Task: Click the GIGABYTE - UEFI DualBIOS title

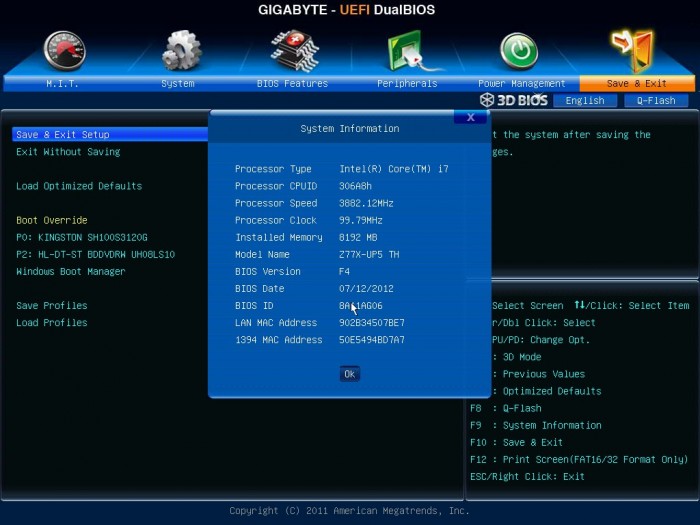Action: [346, 10]
